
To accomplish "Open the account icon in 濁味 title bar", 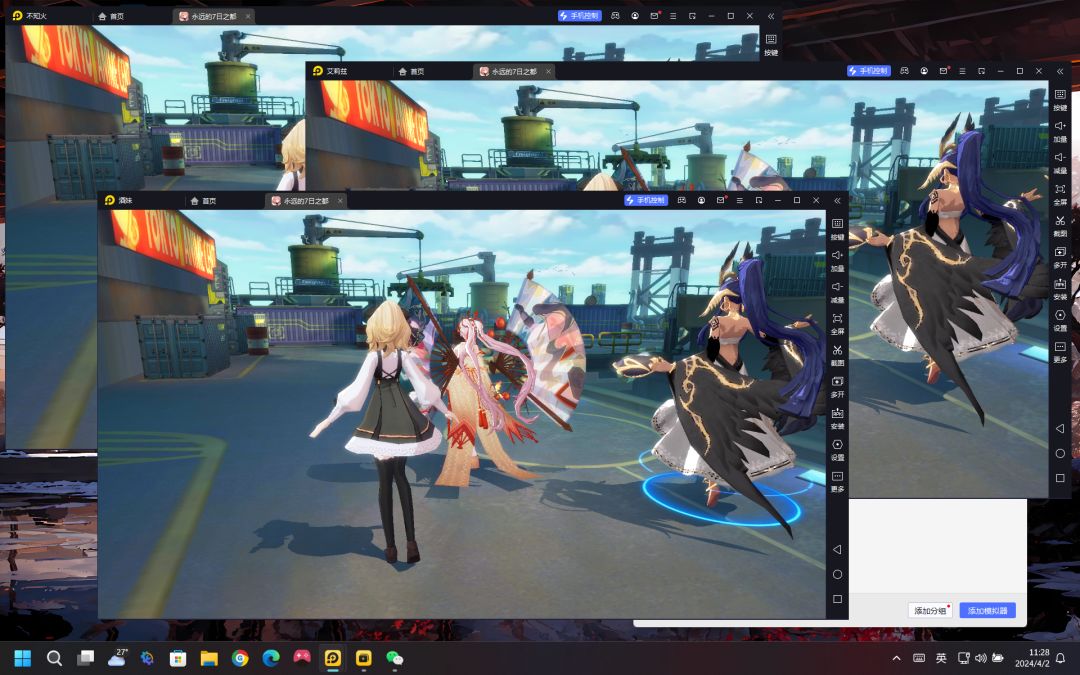I will click(x=701, y=200).
